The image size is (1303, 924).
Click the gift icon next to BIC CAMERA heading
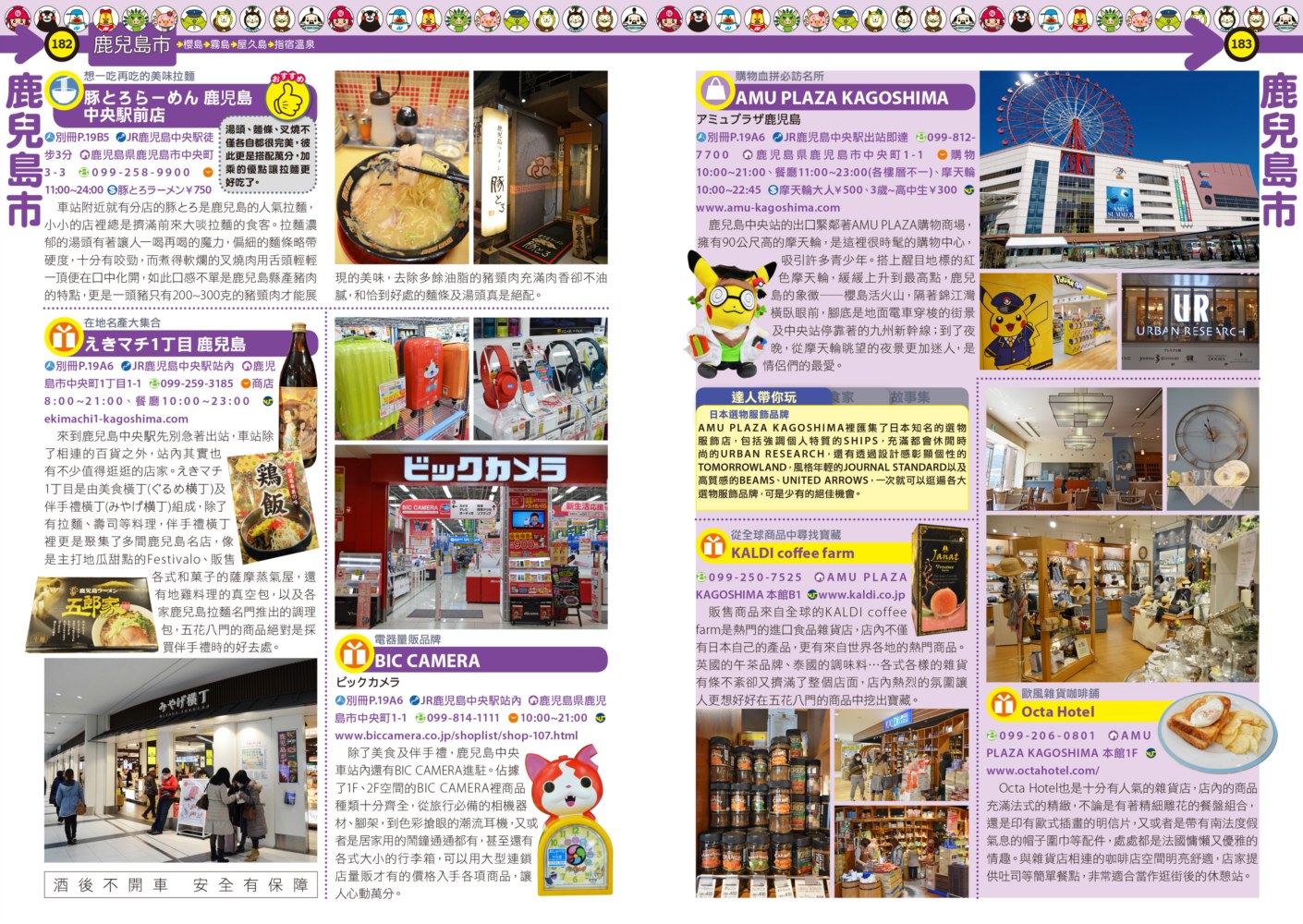[353, 653]
